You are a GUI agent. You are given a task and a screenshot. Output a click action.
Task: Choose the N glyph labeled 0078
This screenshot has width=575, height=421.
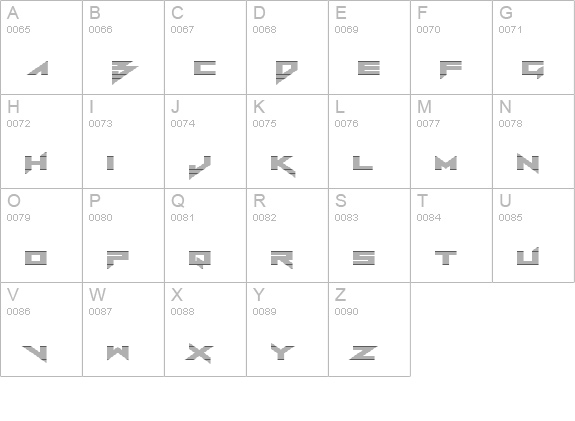pos(533,142)
